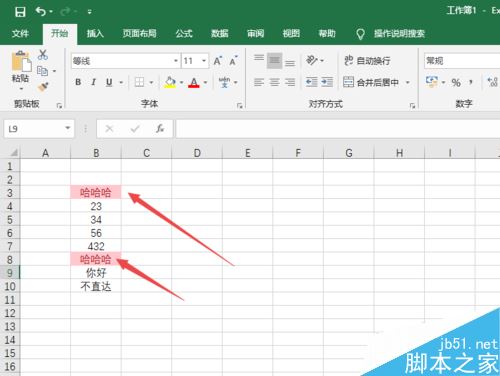The width and height of the screenshot is (500, 376).
Task: Click the 操作说明搜索 search box
Action: point(399,34)
